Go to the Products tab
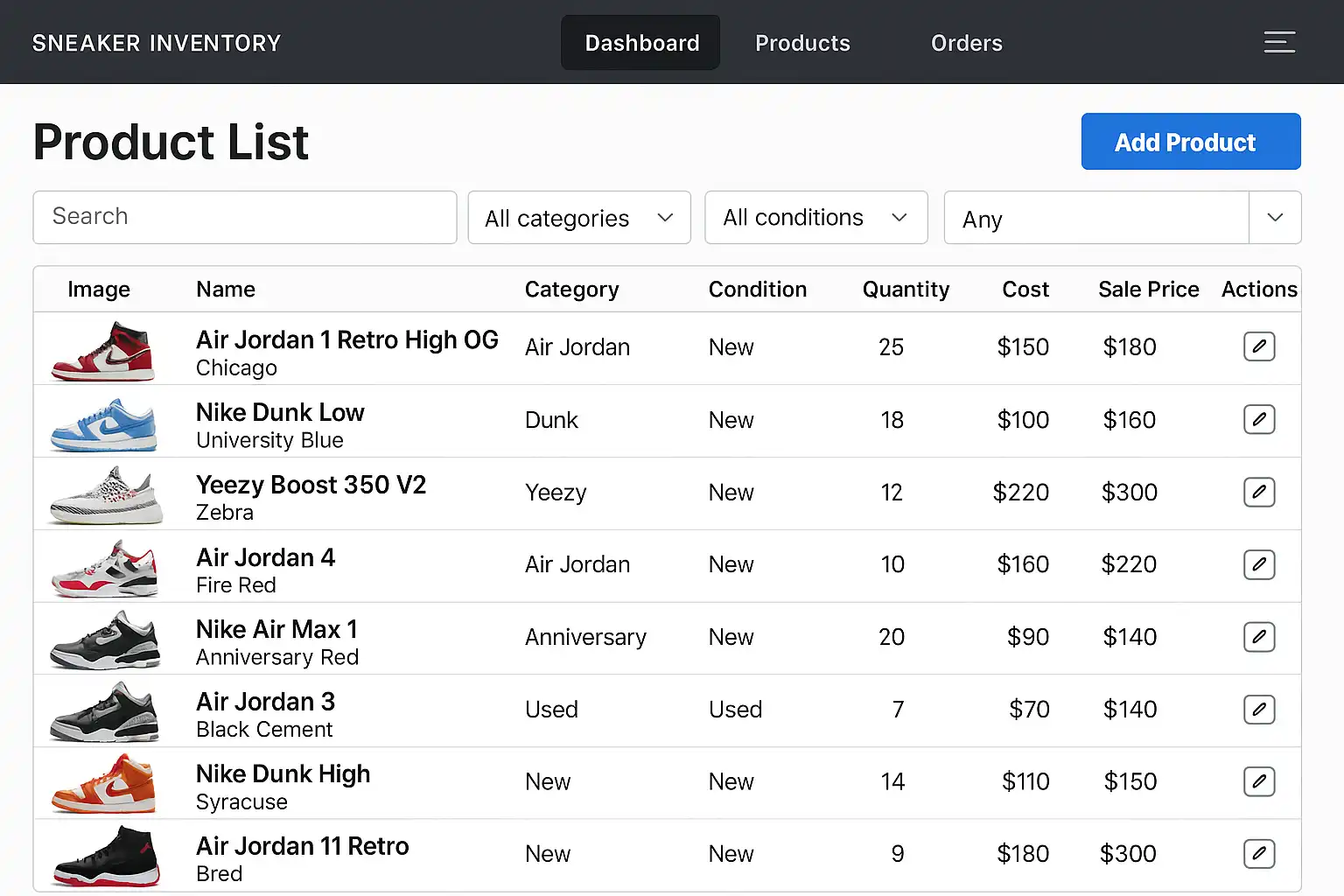The image size is (1344, 896). (802, 43)
